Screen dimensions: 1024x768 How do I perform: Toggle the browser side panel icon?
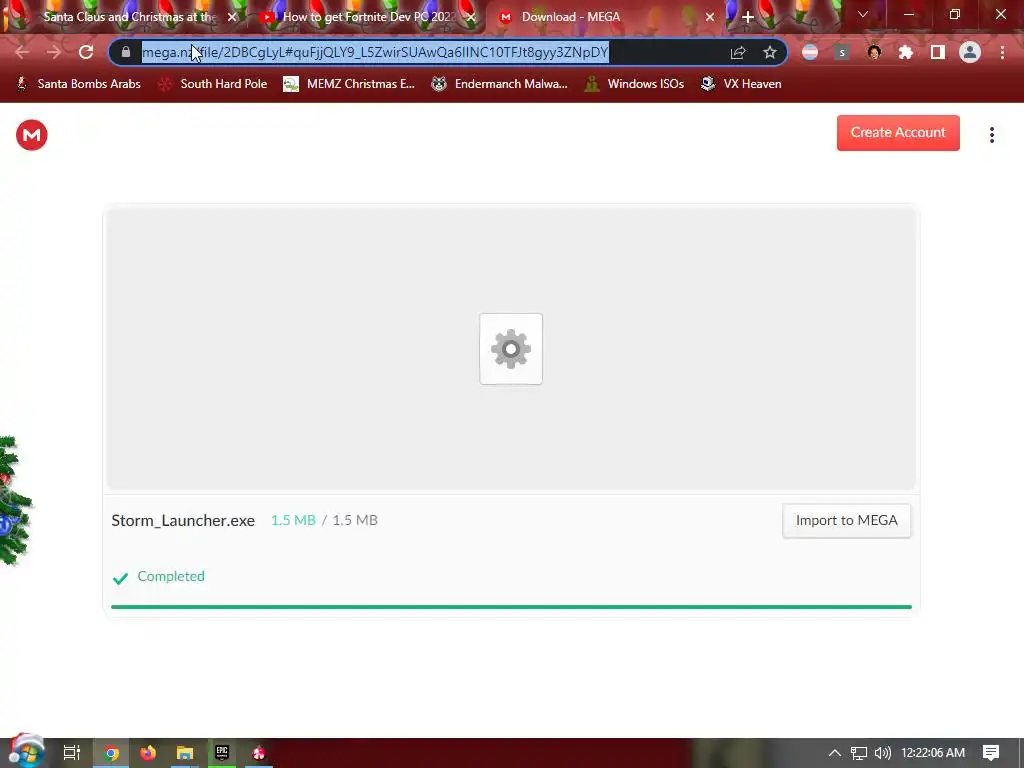click(x=937, y=52)
